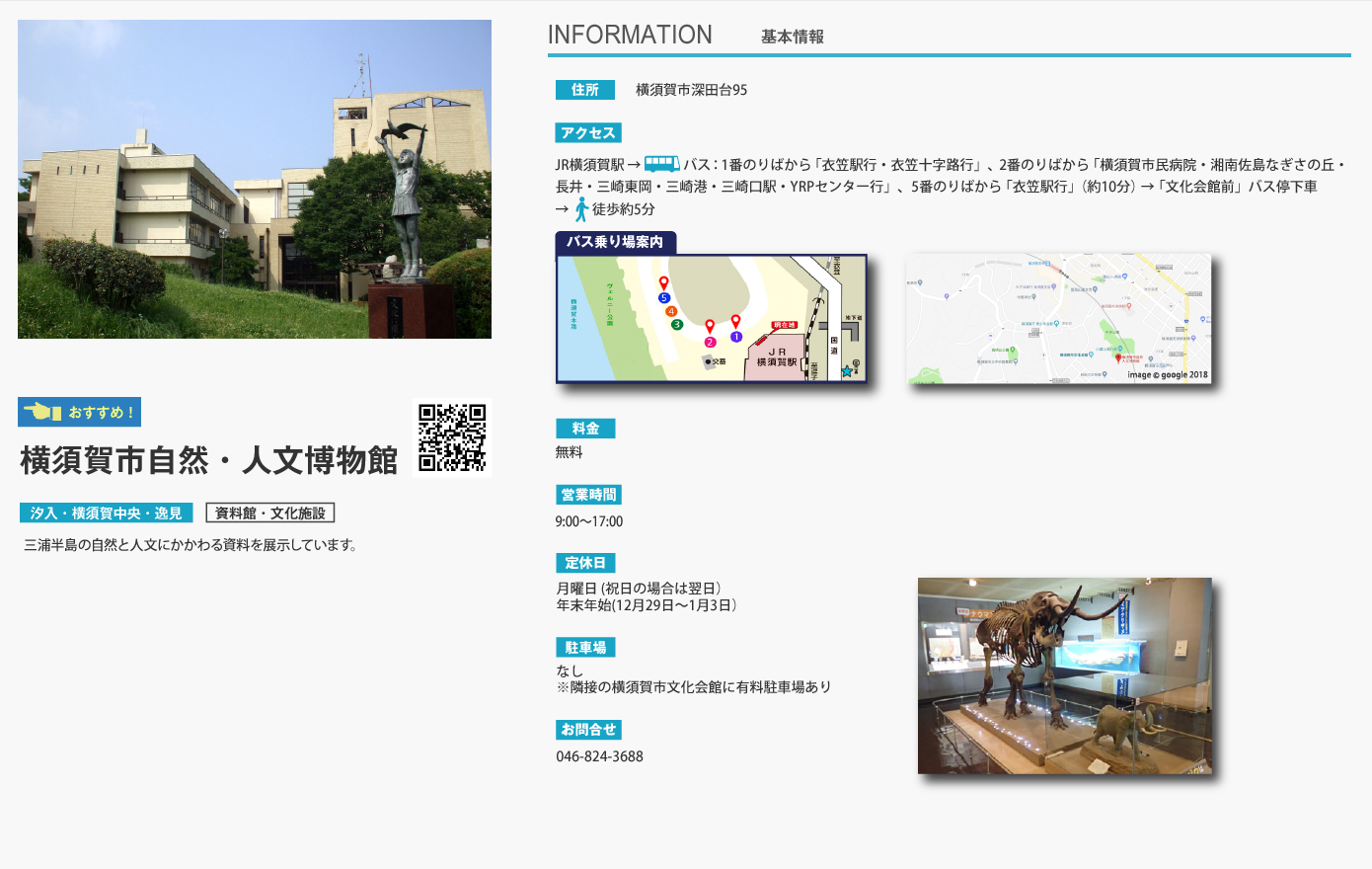This screenshot has height=869, width=1372.
Task: Enlarge the mammoth skeleton exhibit photo
Action: [1064, 675]
